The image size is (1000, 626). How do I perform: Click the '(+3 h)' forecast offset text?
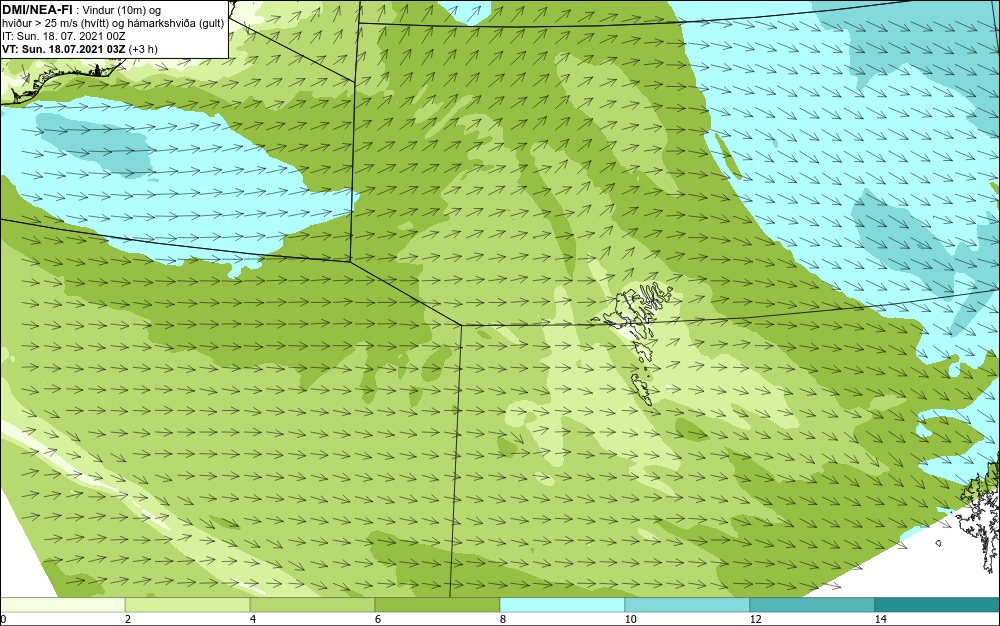(x=143, y=49)
